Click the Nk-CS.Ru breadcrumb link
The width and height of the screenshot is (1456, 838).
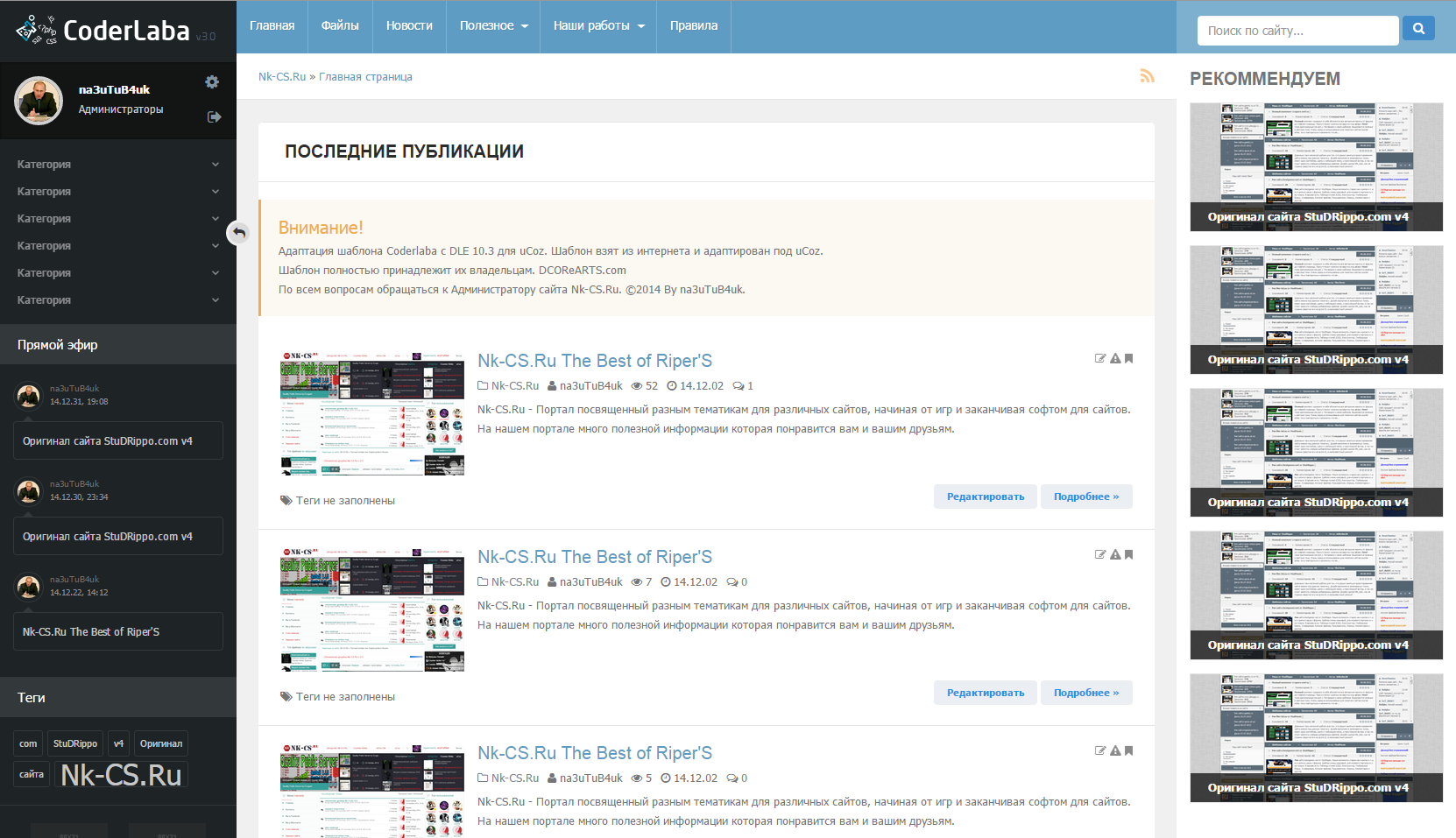tap(282, 77)
